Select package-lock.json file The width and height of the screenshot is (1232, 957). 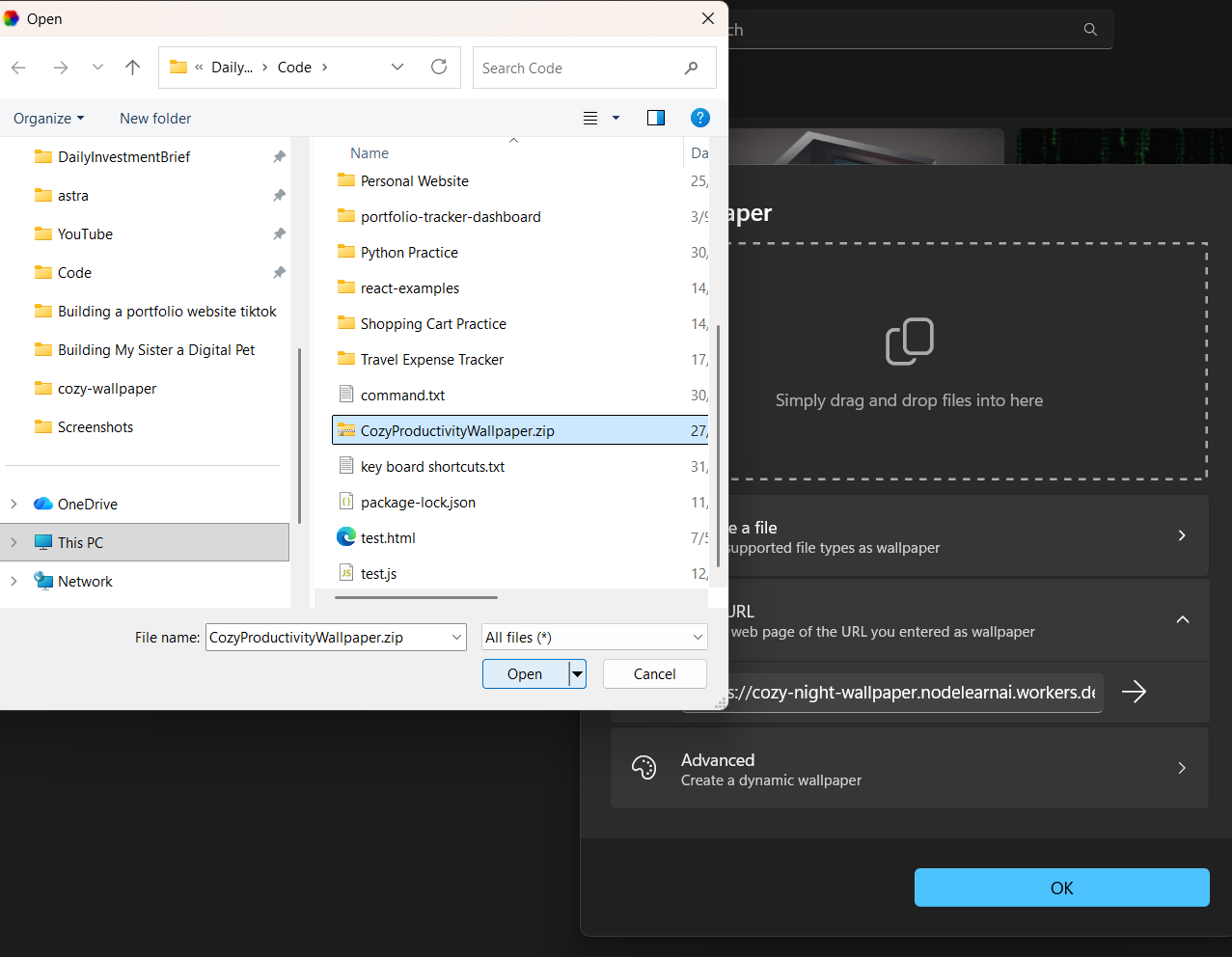pos(418,503)
